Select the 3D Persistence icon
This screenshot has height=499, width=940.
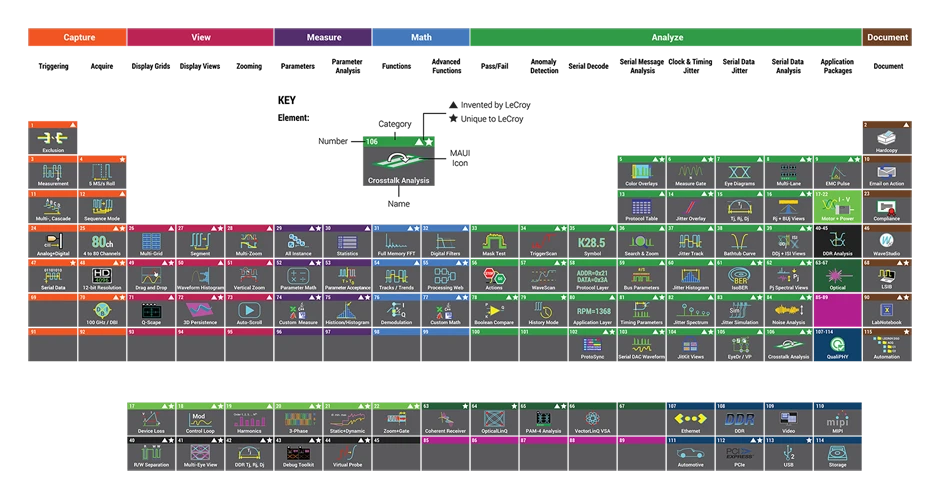(x=199, y=311)
